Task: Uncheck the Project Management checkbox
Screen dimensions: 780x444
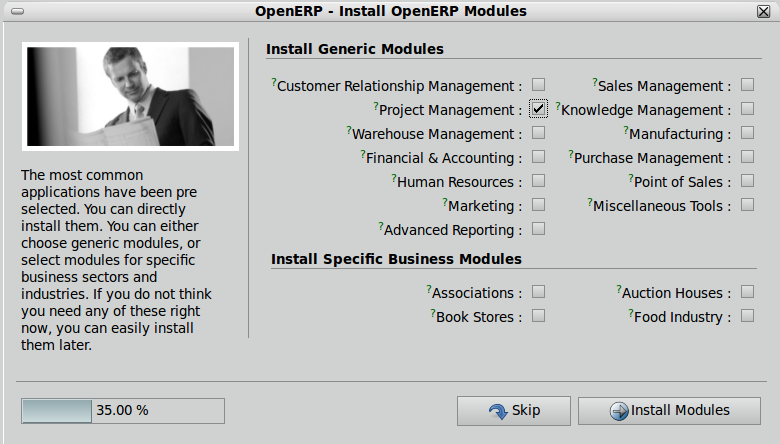Action: click(538, 109)
